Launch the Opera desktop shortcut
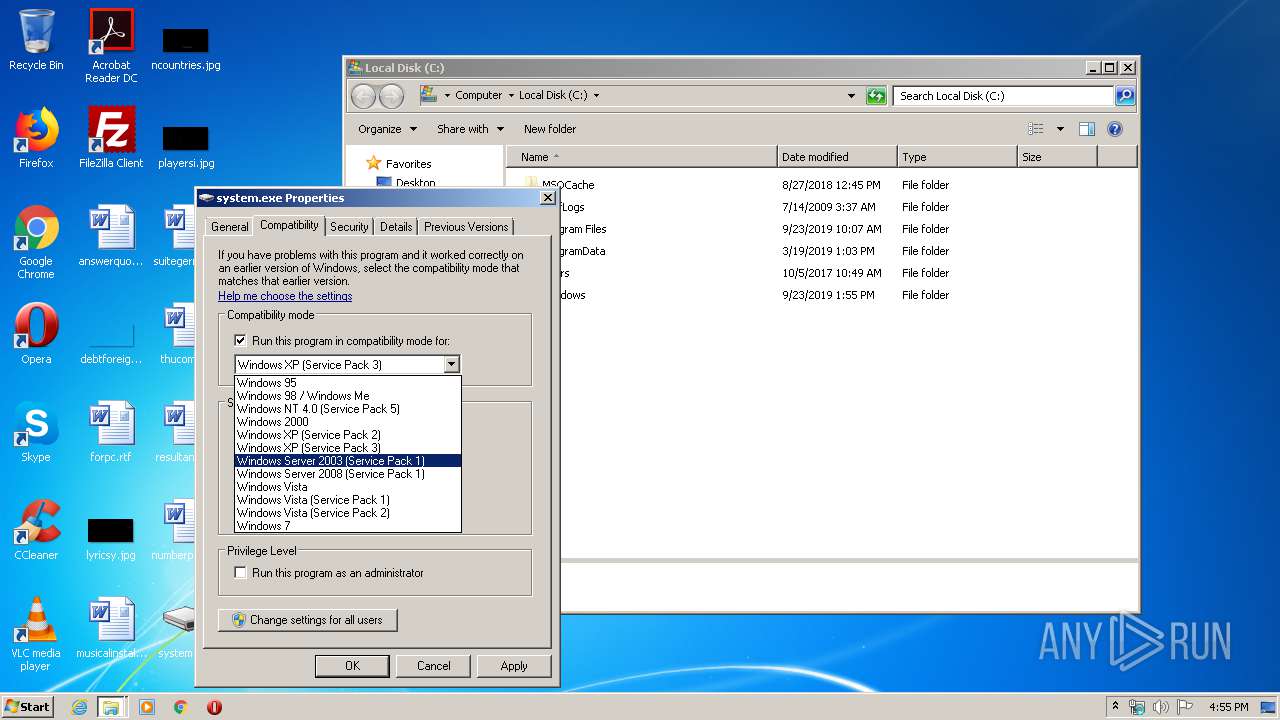Screen dimensions: 1280x720 tap(36, 334)
